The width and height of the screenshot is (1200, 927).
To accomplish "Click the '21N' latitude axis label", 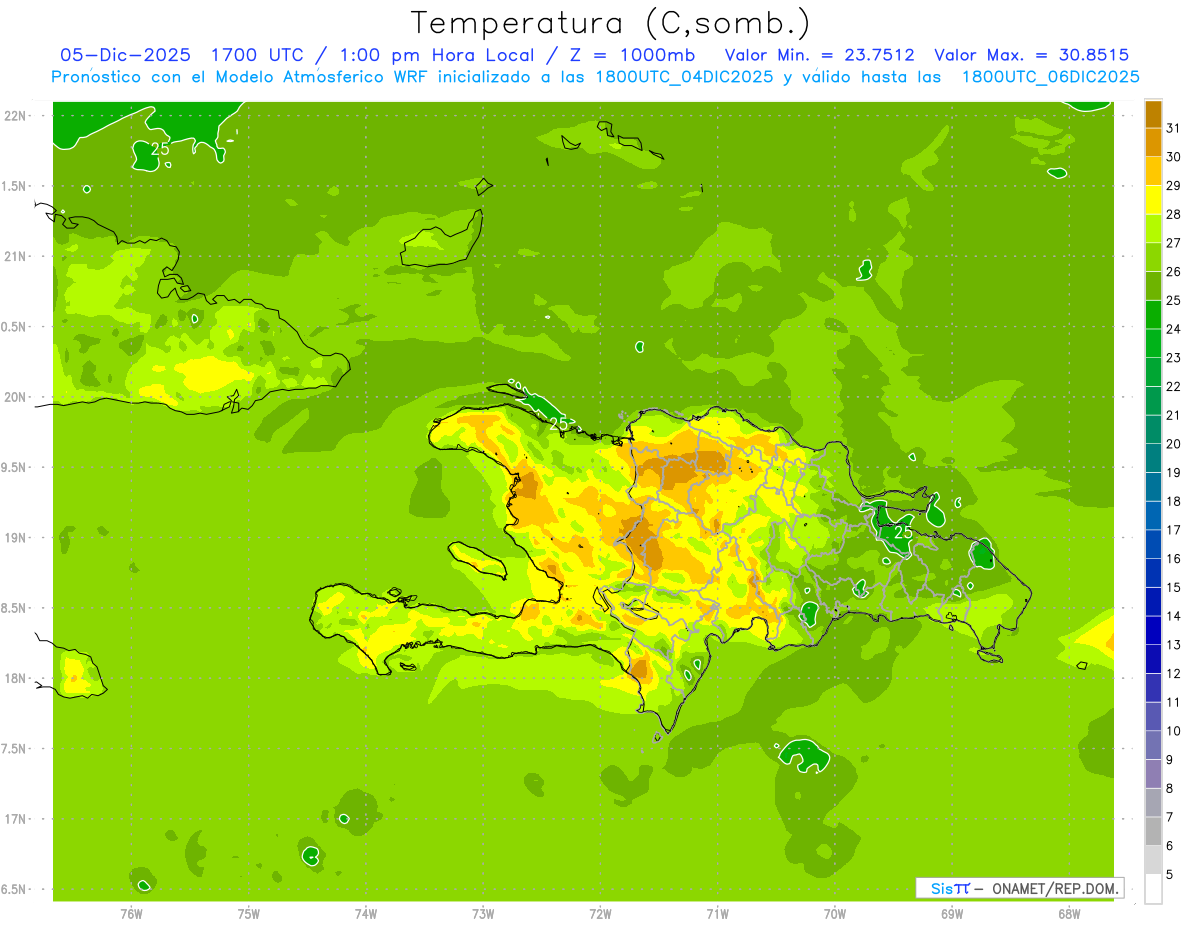I will tap(15, 257).
